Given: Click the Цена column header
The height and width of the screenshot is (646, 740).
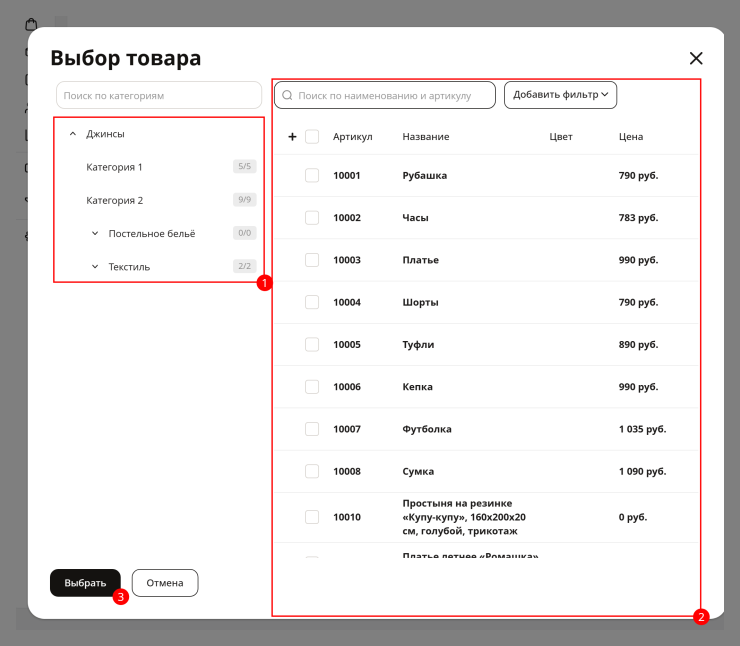Looking at the screenshot, I should [631, 137].
